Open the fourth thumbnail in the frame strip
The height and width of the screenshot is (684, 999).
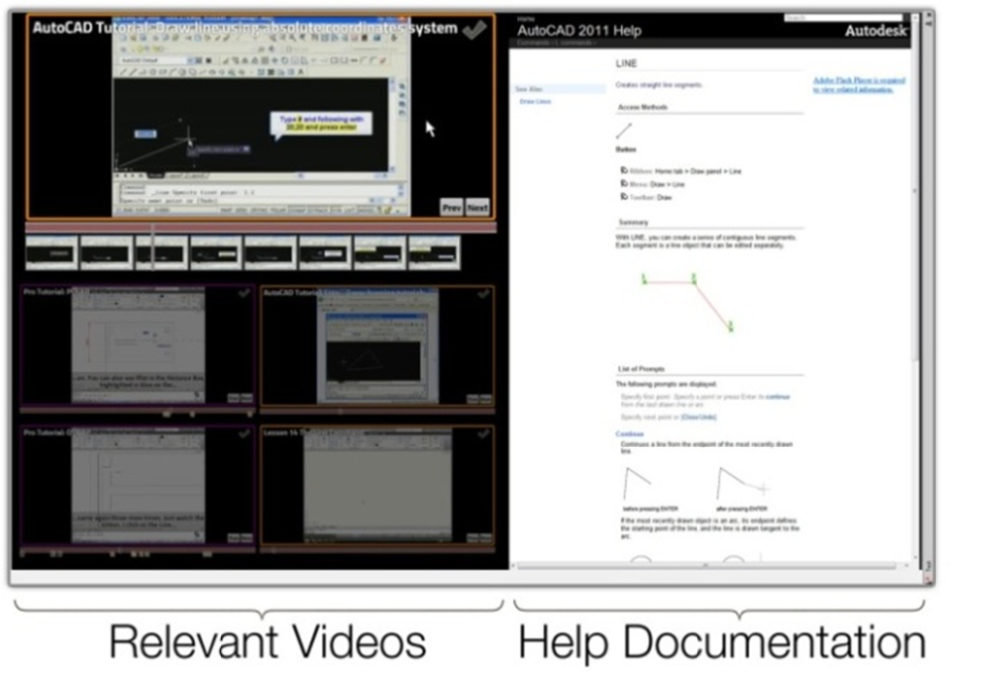[x=215, y=253]
